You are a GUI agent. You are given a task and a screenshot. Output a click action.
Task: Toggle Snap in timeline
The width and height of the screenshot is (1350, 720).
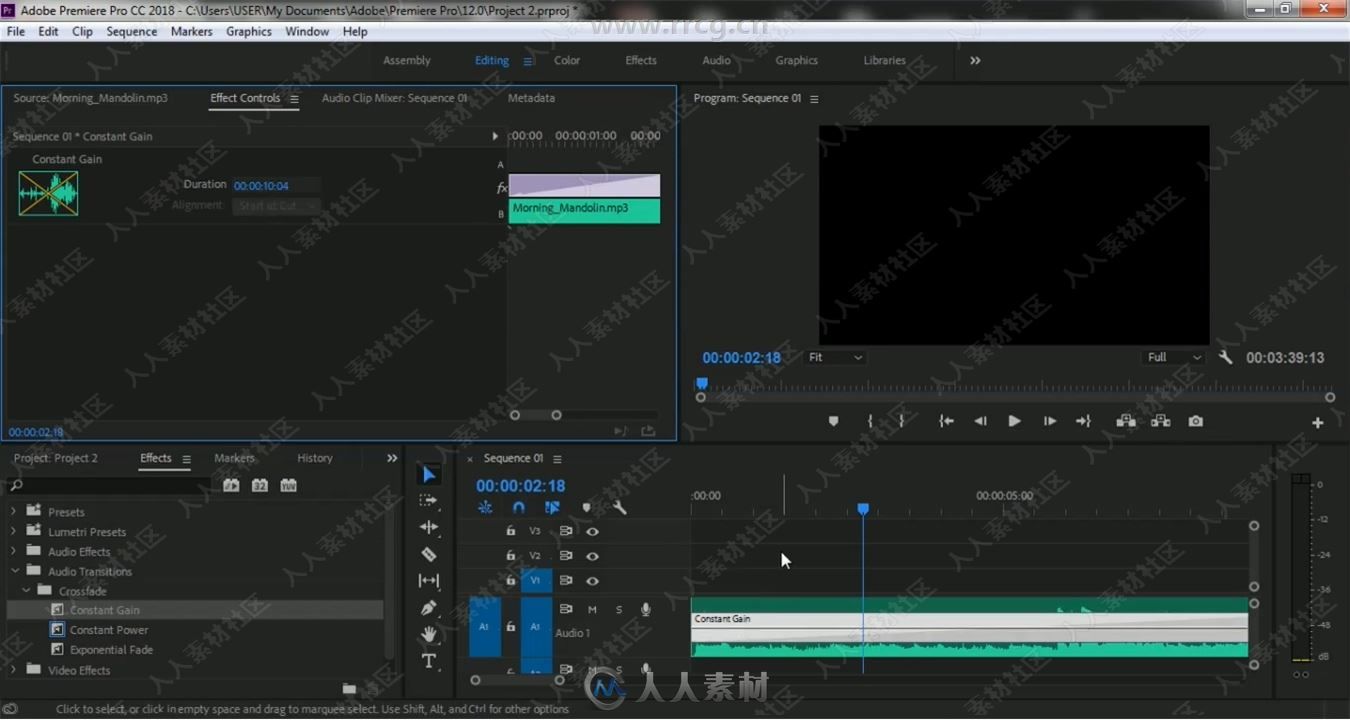(x=518, y=508)
